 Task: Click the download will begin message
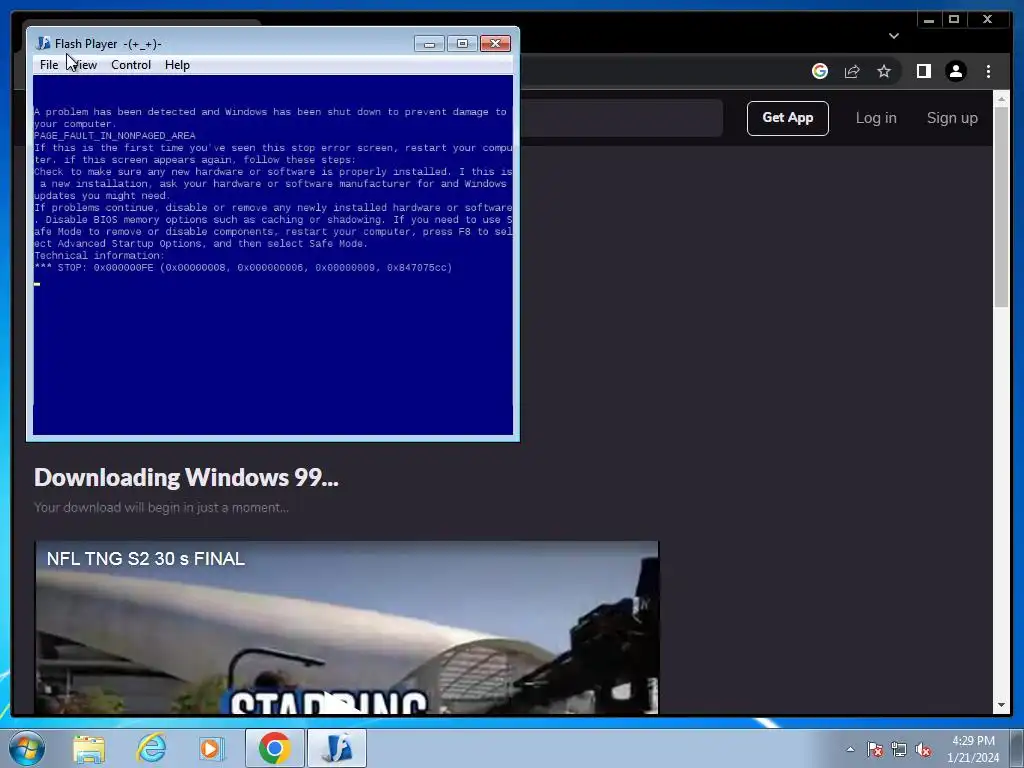[x=161, y=507]
